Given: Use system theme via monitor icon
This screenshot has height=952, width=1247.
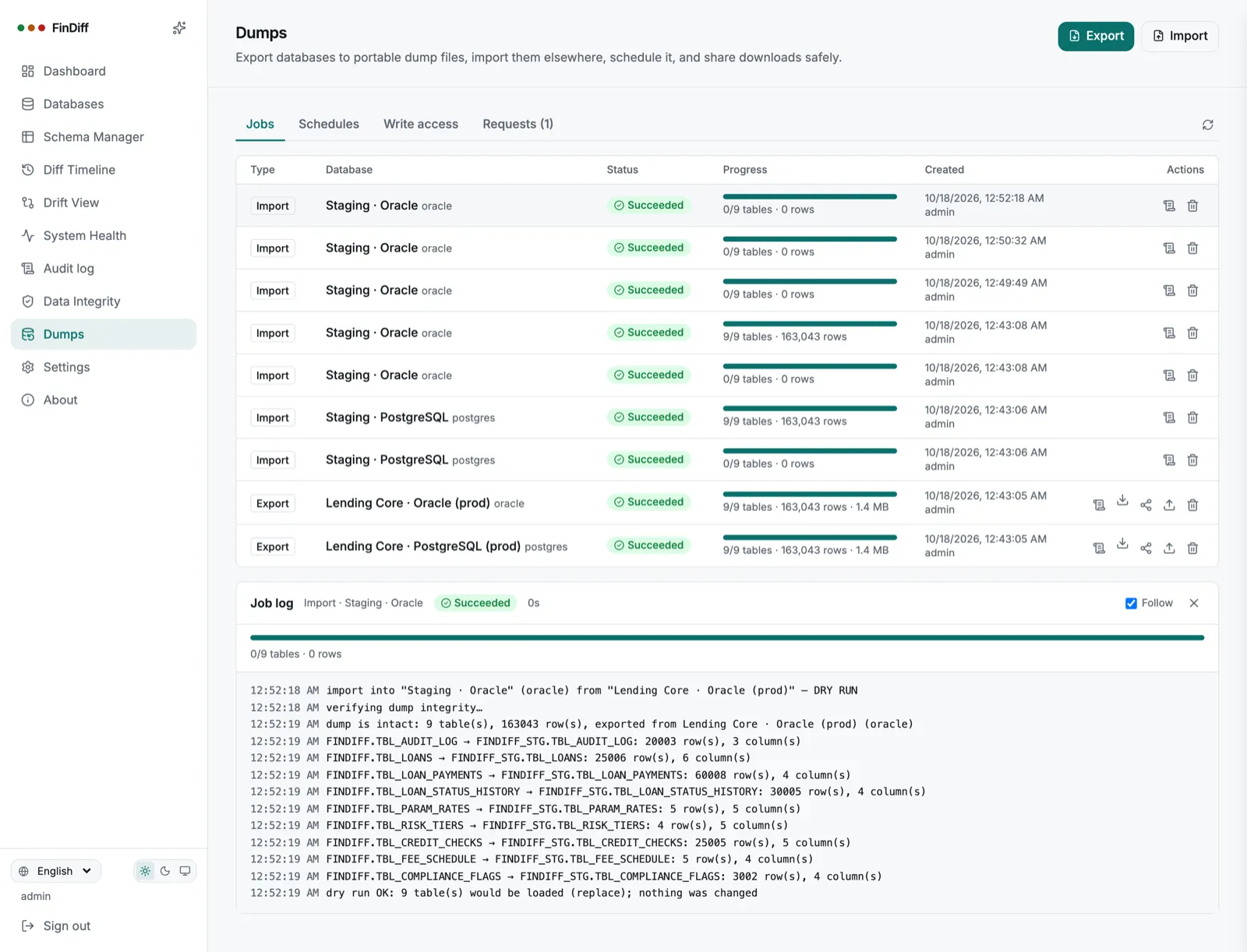Looking at the screenshot, I should [185, 871].
